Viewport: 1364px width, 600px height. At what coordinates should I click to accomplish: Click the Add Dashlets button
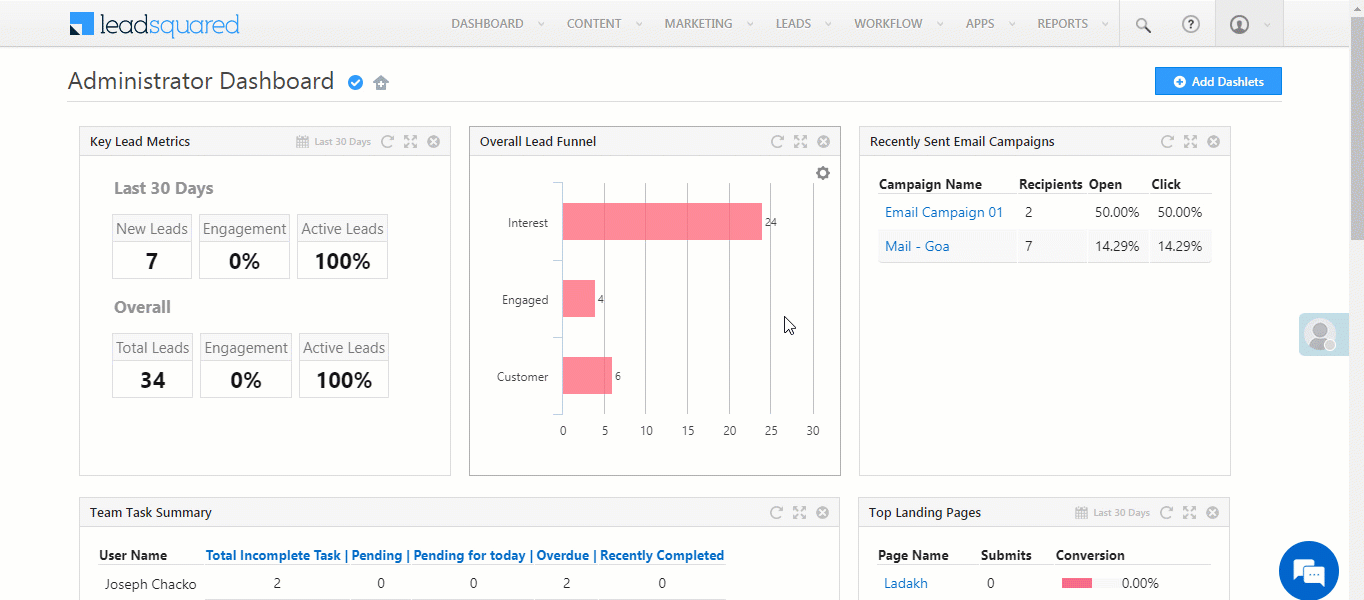(x=1218, y=82)
